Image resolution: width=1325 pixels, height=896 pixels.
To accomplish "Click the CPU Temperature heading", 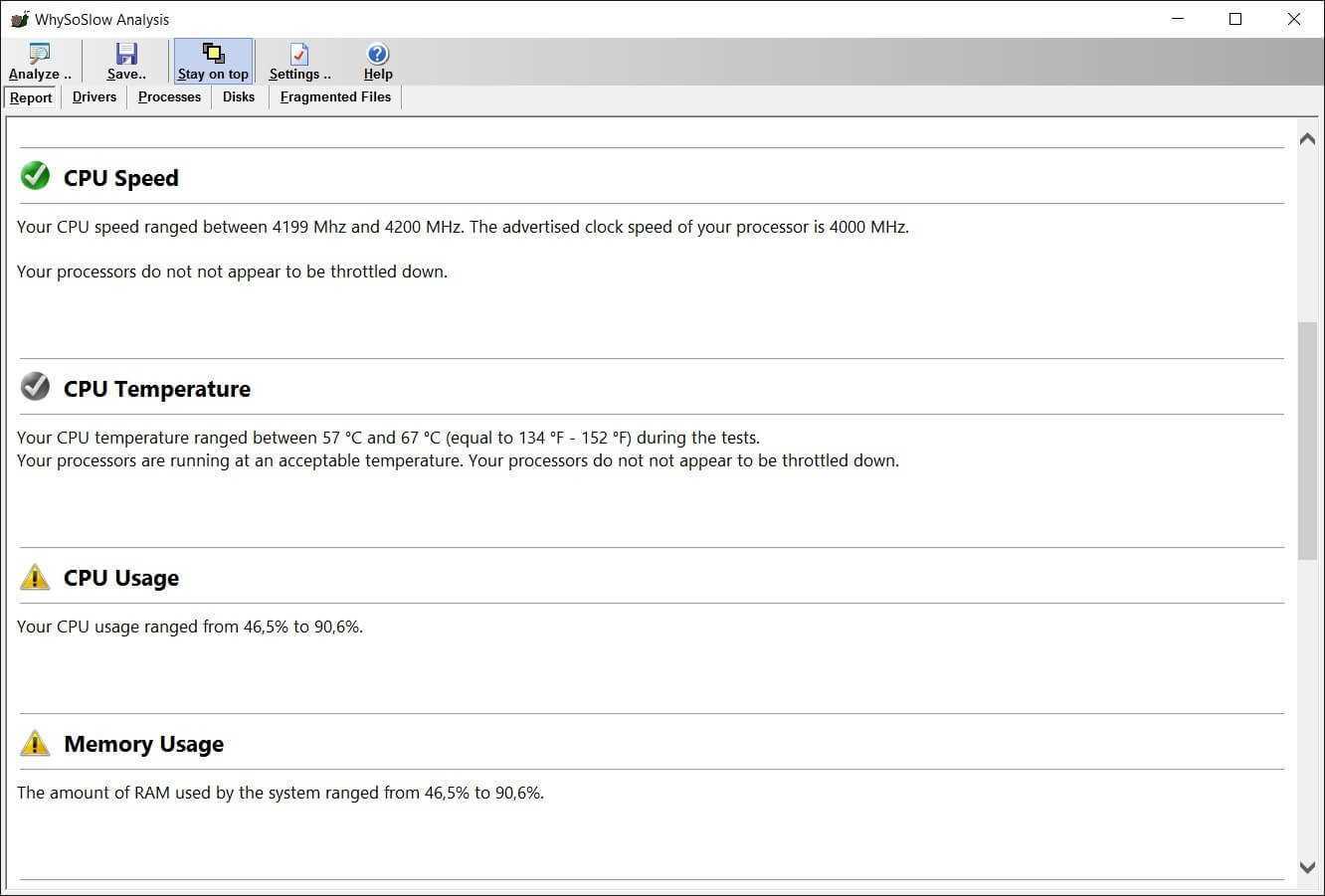I will 157,389.
